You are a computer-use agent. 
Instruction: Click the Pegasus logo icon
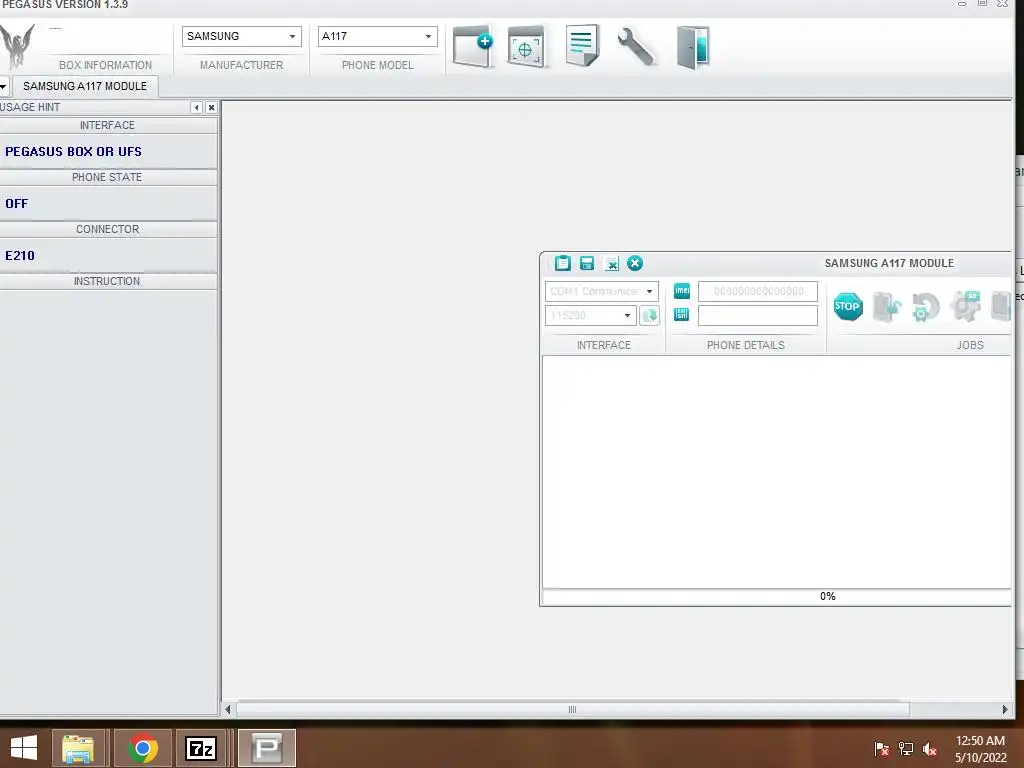(x=18, y=46)
